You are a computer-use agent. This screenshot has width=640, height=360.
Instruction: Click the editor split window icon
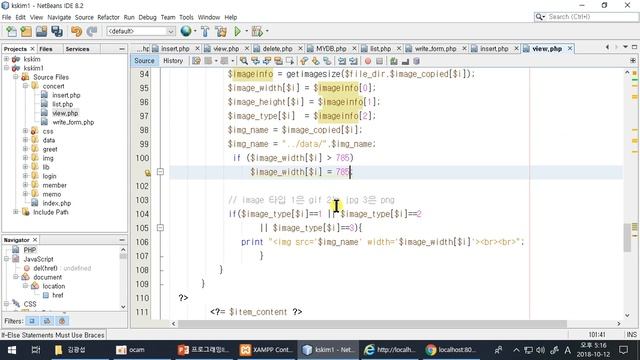coord(633,60)
